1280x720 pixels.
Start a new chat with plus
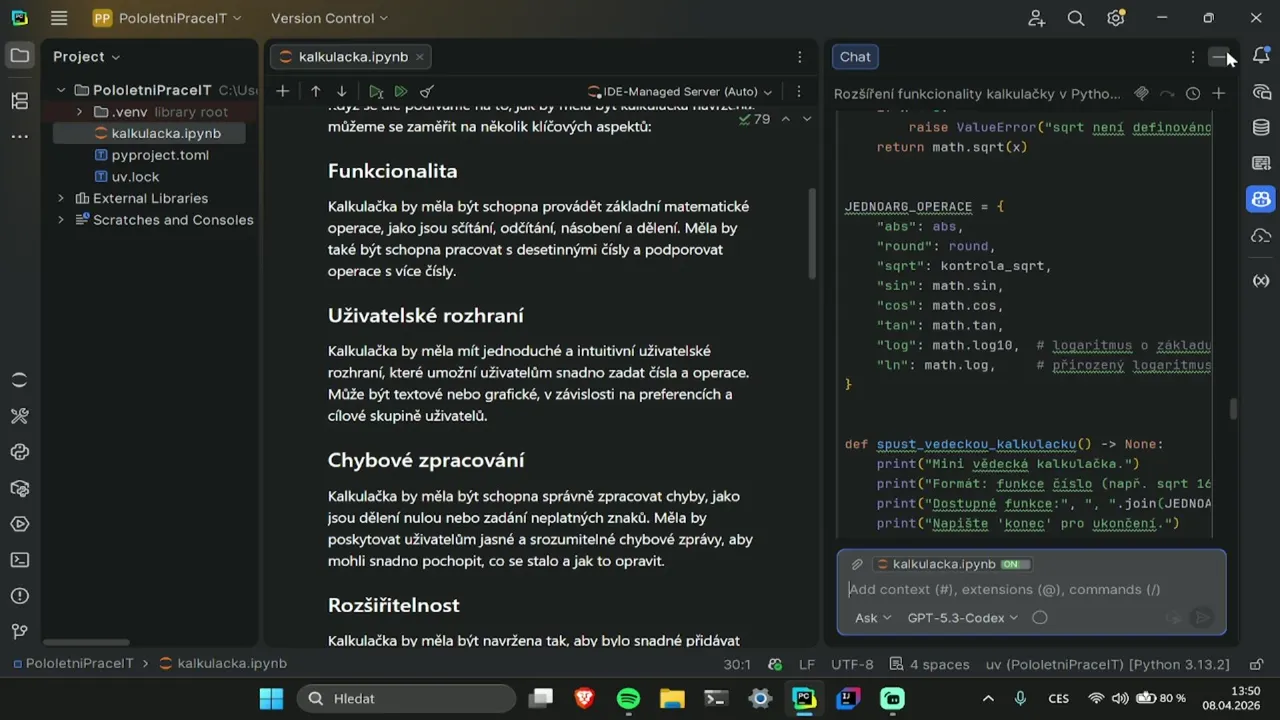(1219, 93)
